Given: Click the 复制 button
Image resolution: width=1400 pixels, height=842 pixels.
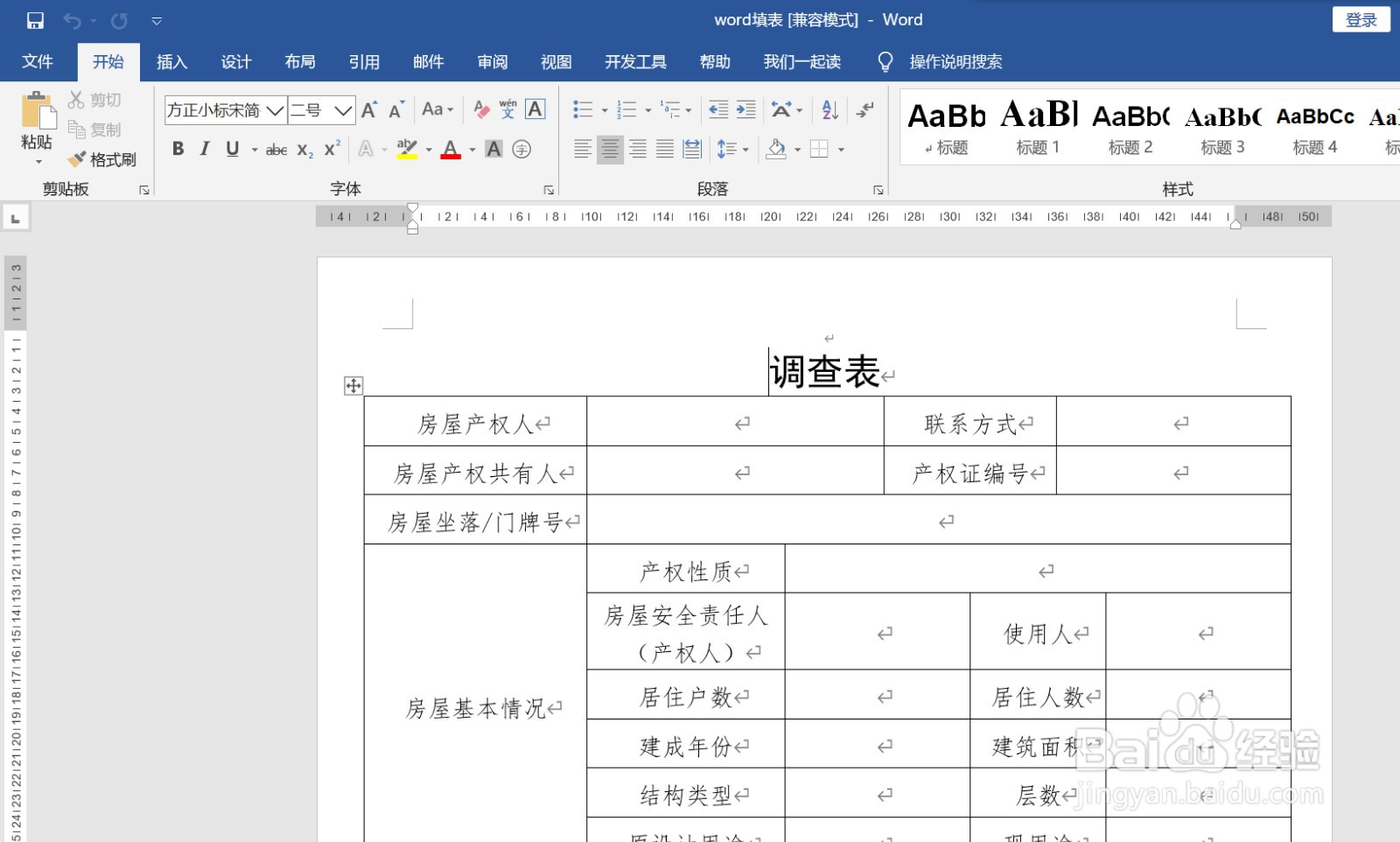Looking at the screenshot, I should 95,130.
